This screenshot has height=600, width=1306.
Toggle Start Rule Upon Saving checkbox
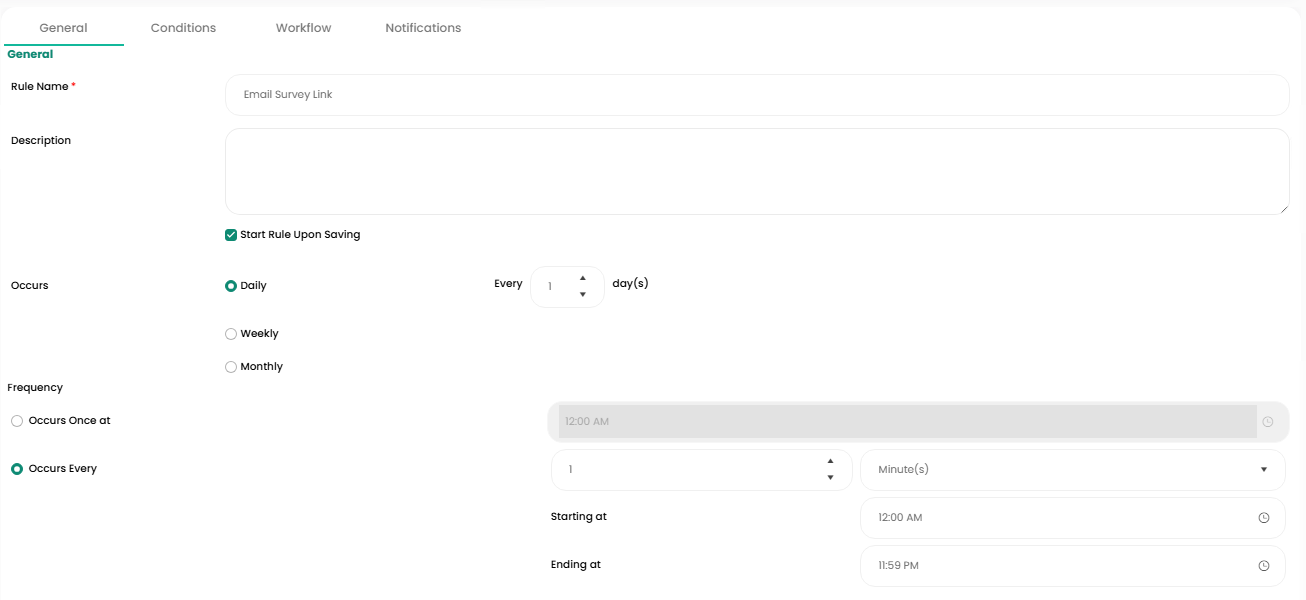point(231,235)
